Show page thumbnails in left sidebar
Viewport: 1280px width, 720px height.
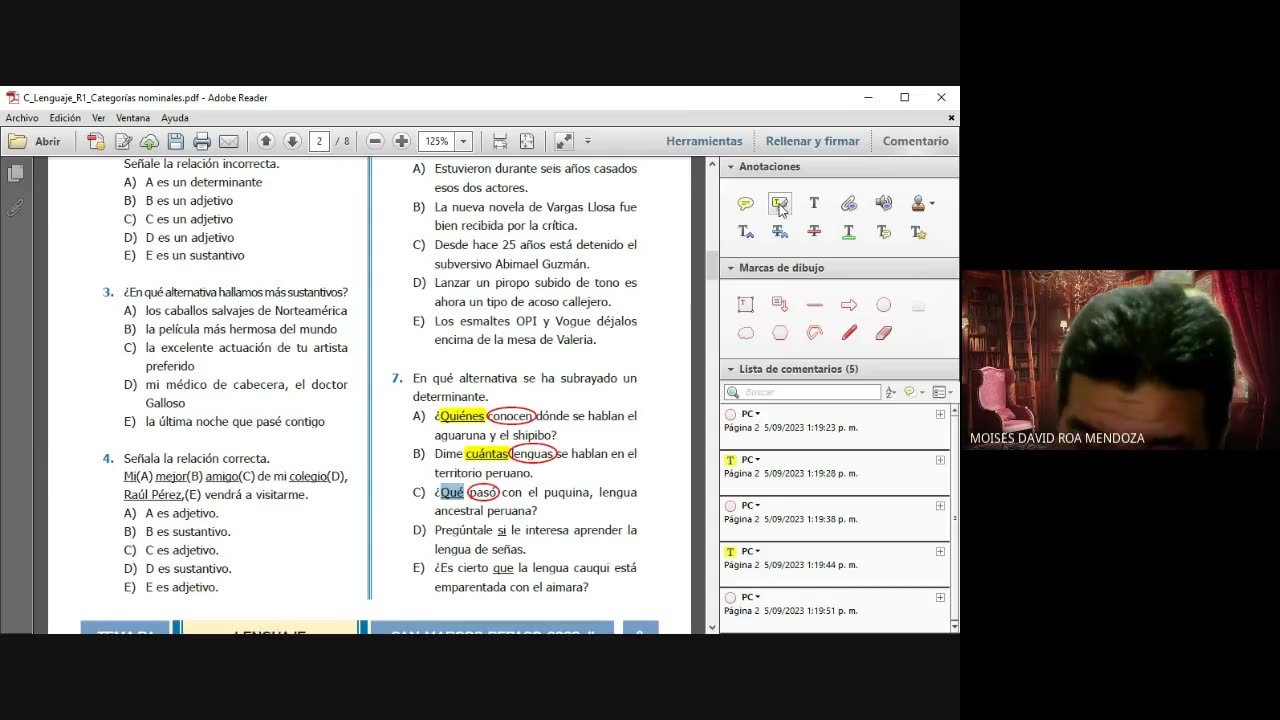[x=15, y=173]
